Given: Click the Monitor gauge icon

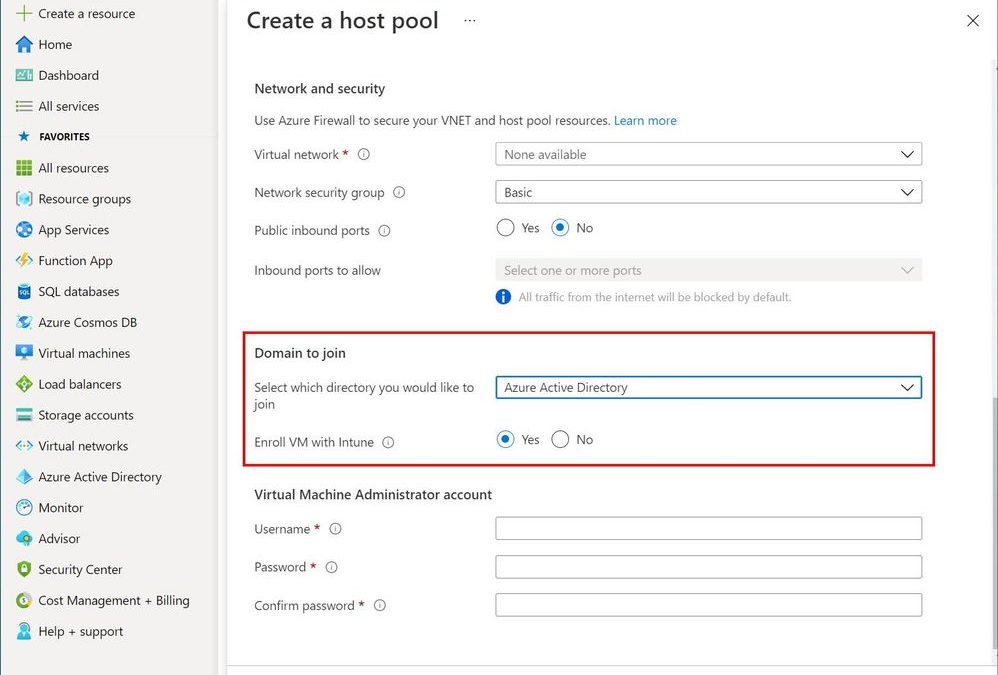Looking at the screenshot, I should tap(24, 508).
